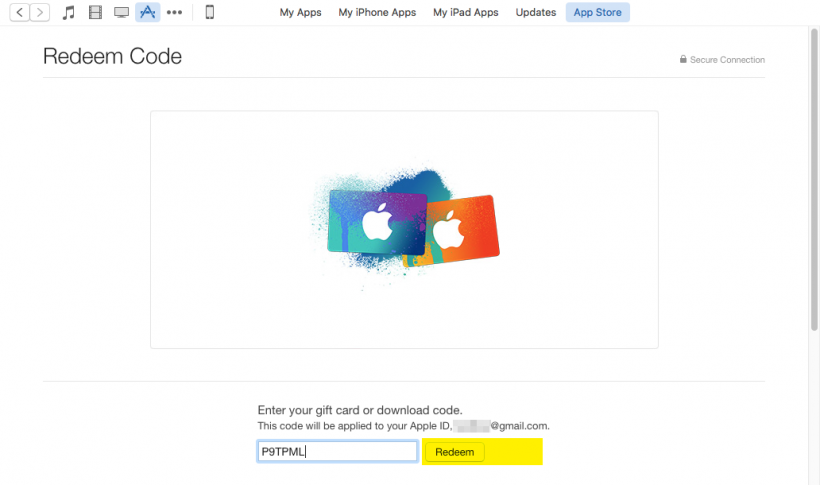Focus the gift card code text field
The height and width of the screenshot is (485, 820).
click(337, 452)
